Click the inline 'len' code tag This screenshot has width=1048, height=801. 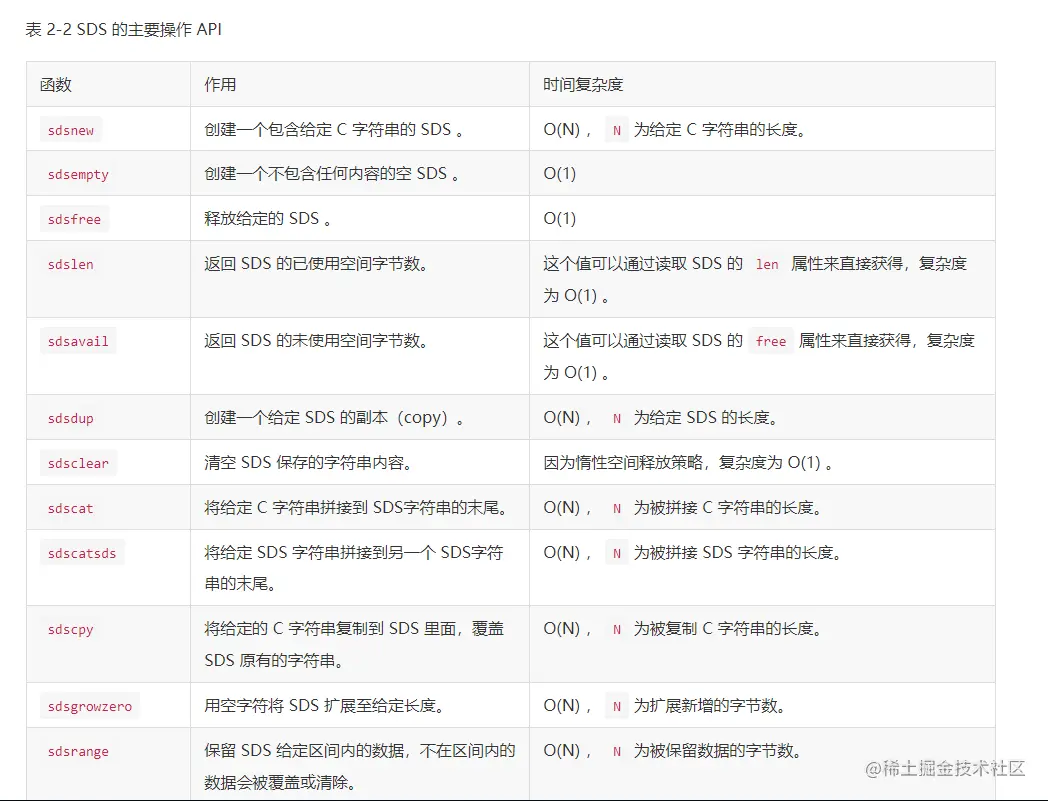[x=767, y=265]
